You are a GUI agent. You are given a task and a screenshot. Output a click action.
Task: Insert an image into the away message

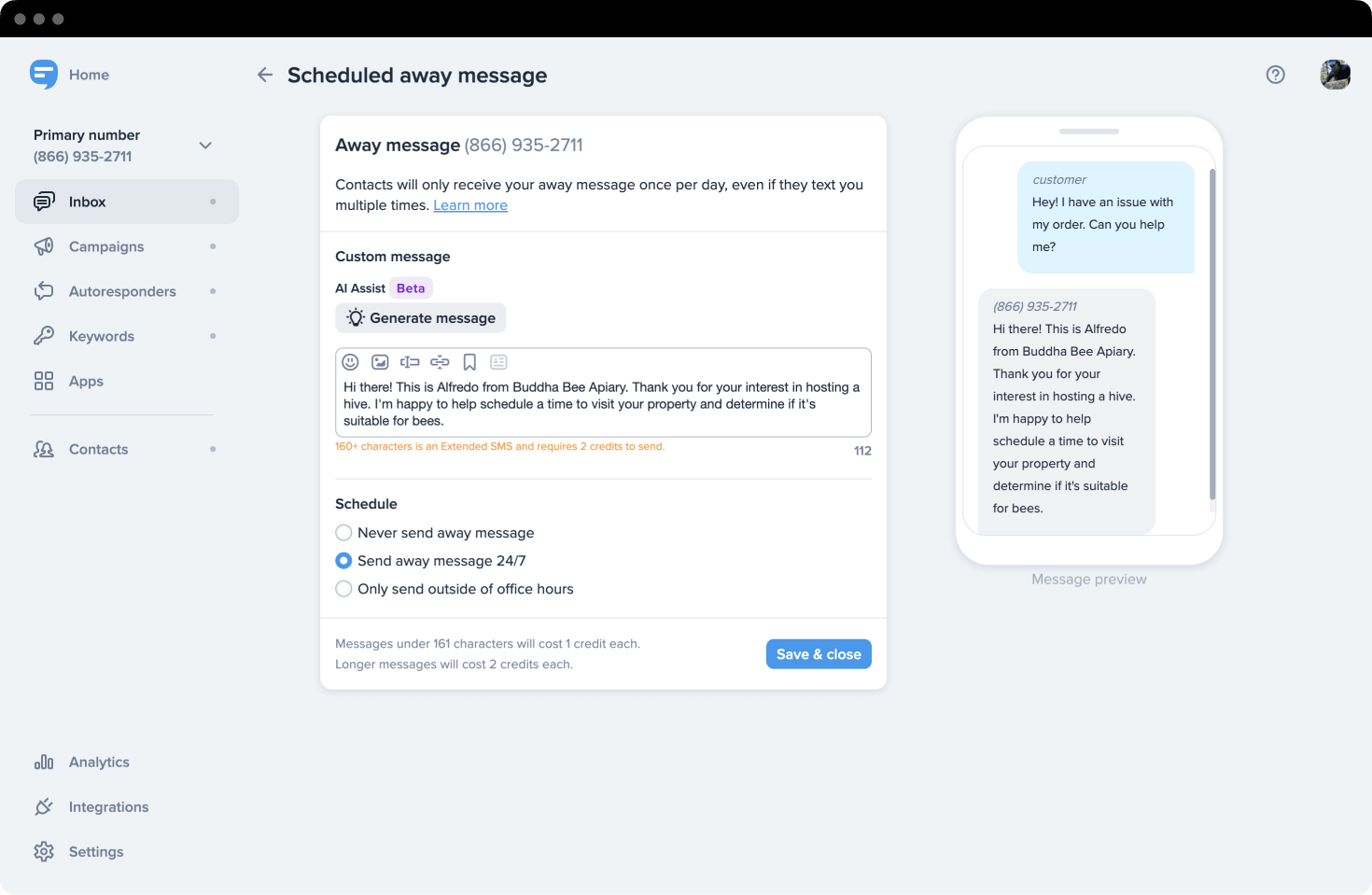click(x=380, y=361)
